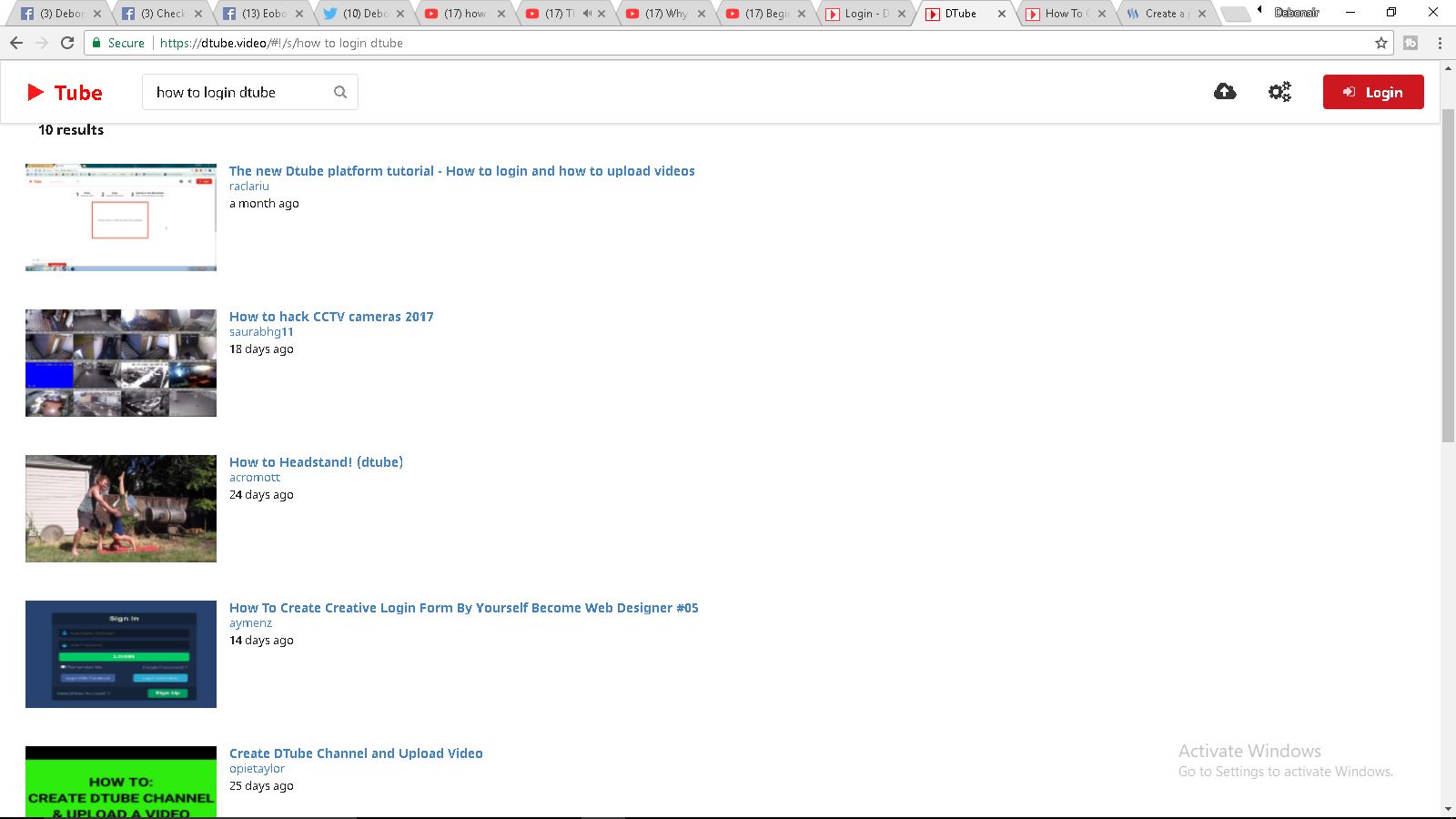Image resolution: width=1456 pixels, height=819 pixels.
Task: Open 'How To Create Creative Login Form' link
Action: click(464, 608)
